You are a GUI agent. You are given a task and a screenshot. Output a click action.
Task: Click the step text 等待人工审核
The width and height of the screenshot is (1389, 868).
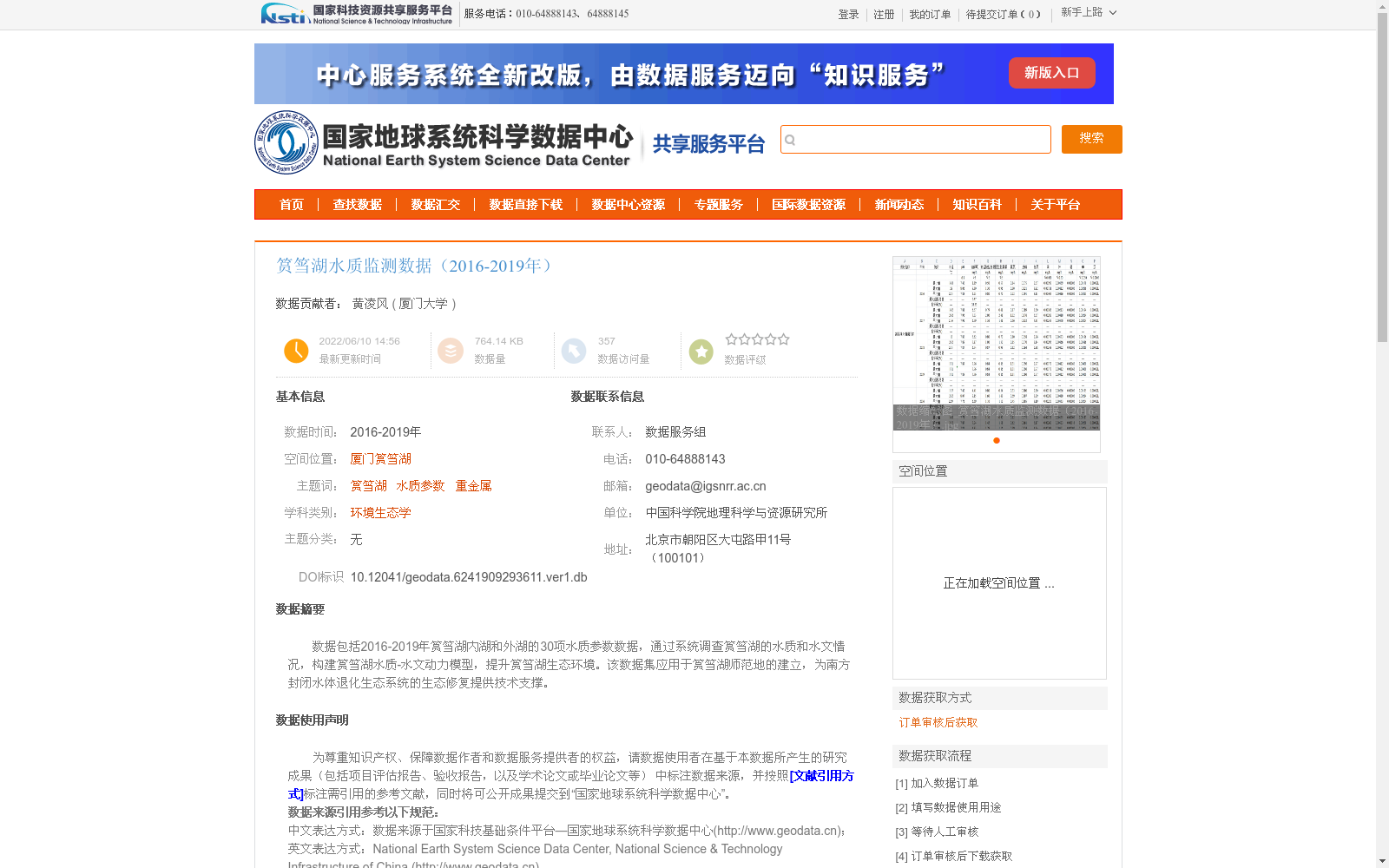point(945,832)
